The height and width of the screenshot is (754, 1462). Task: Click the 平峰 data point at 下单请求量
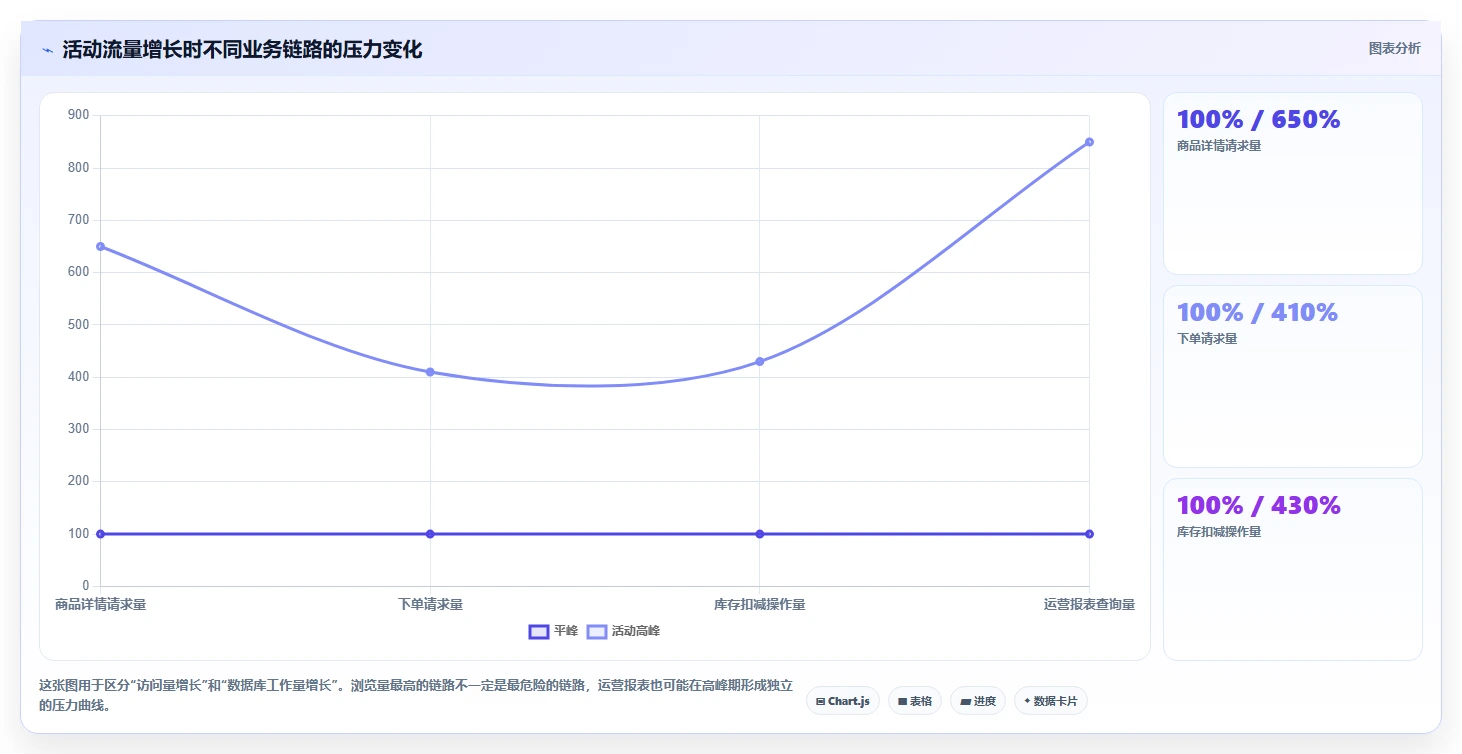coord(430,534)
